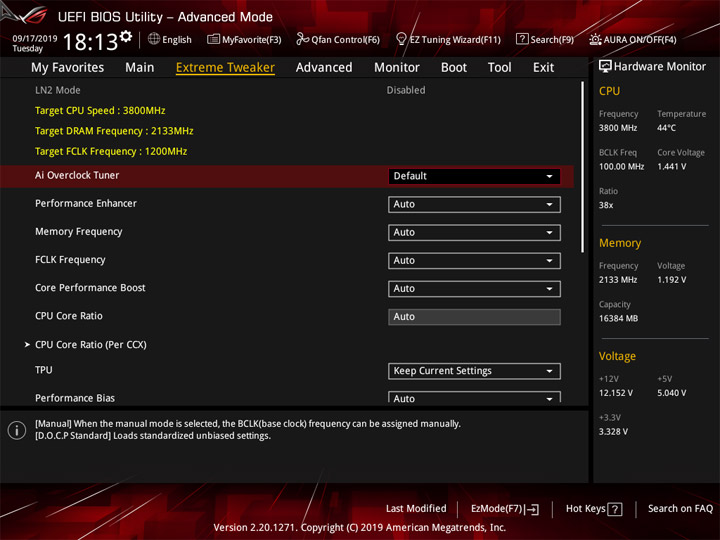Image resolution: width=720 pixels, height=540 pixels.
Task: Click the Version 2.20.1271 copyright text
Action: tap(360, 527)
